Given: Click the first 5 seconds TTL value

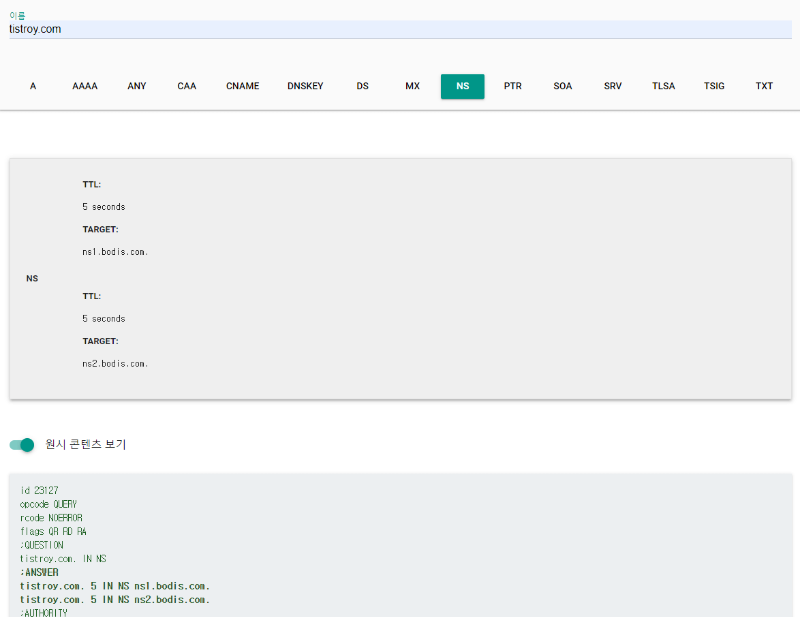Looking at the screenshot, I should click(104, 207).
